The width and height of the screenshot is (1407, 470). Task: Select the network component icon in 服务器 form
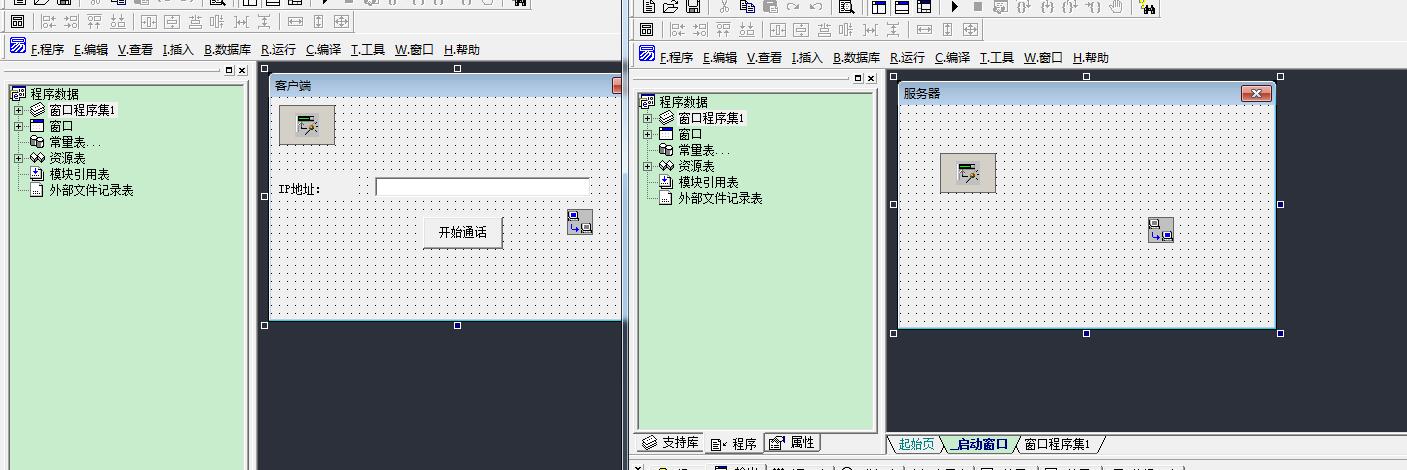click(x=1160, y=230)
